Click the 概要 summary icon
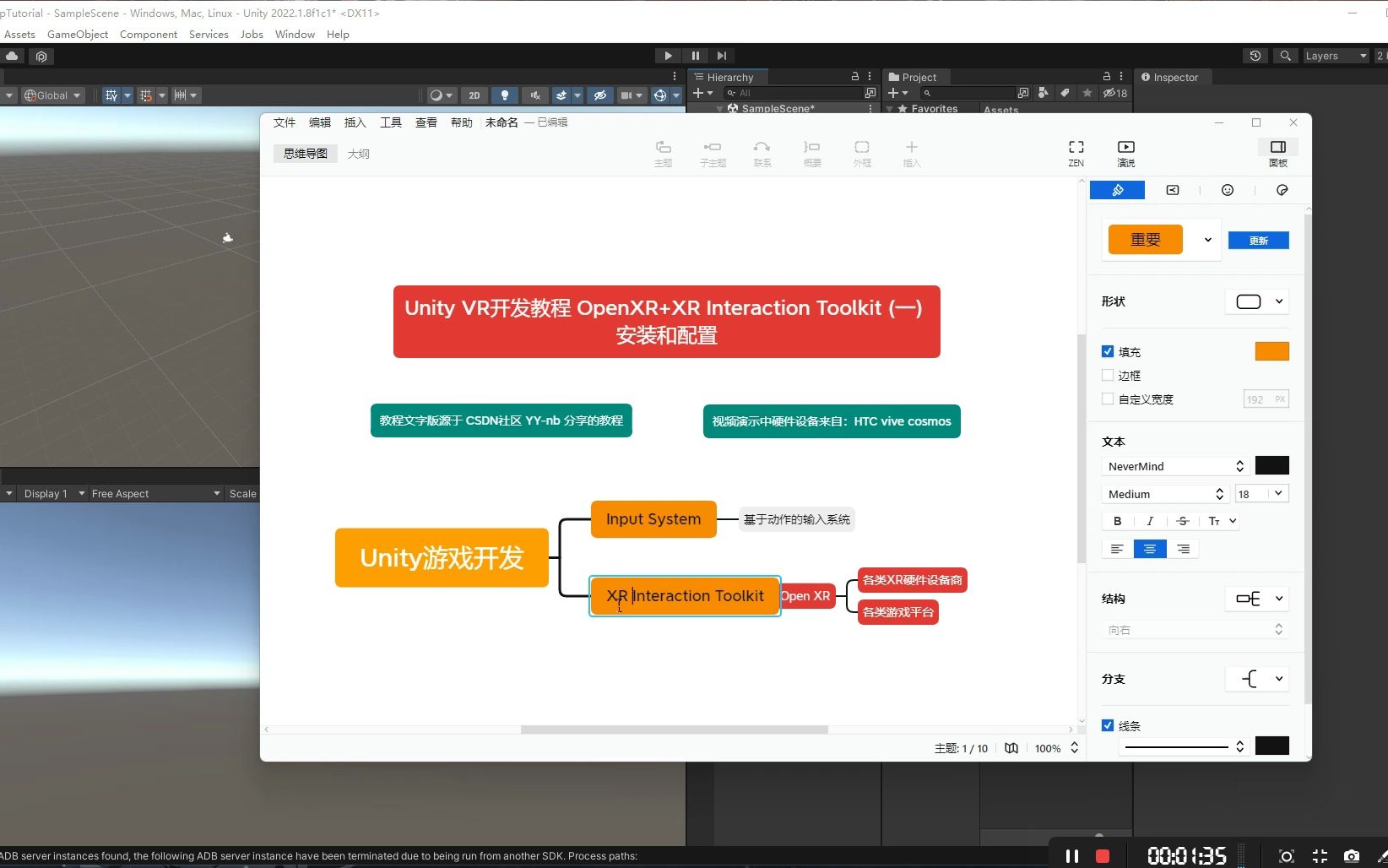 [812, 153]
